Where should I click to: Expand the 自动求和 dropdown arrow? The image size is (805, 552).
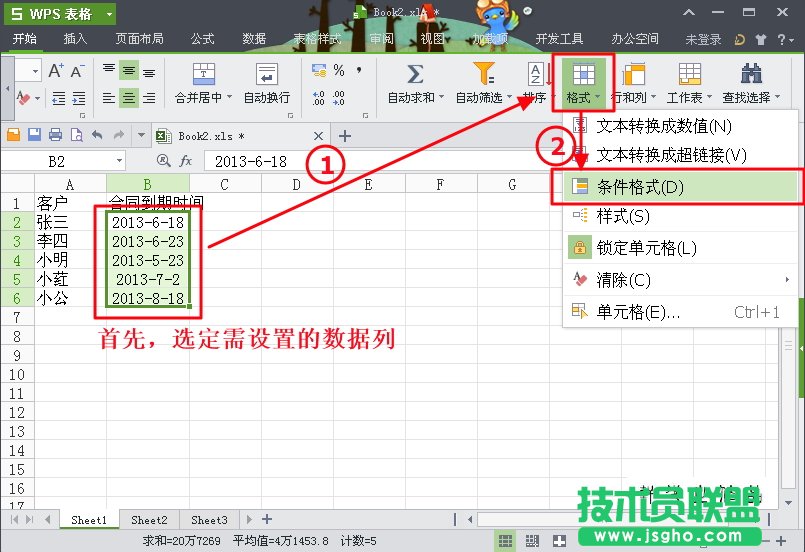coord(441,97)
